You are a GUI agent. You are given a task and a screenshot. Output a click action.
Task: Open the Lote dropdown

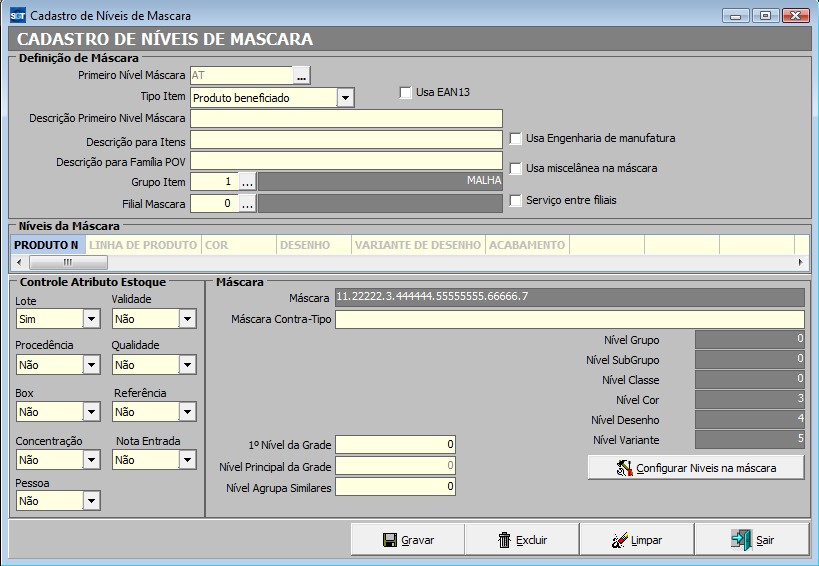pos(92,319)
